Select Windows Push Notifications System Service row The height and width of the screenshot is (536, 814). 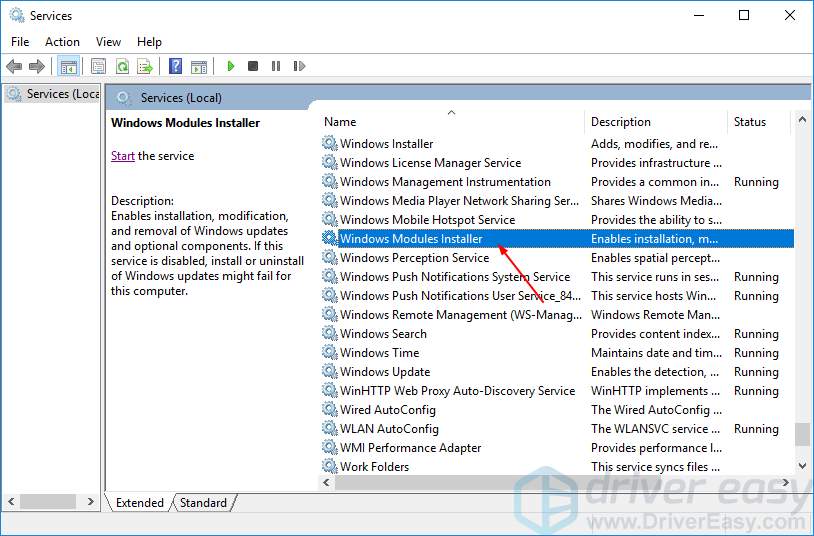click(557, 276)
